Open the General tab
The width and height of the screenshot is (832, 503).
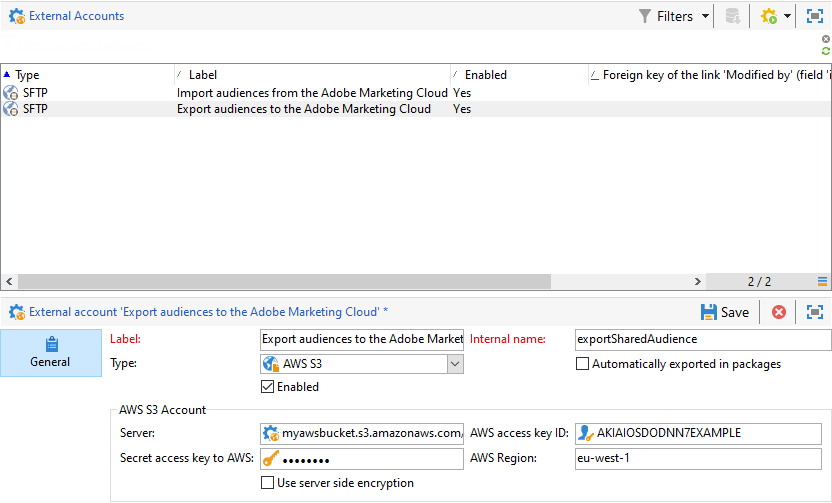[x=50, y=352]
